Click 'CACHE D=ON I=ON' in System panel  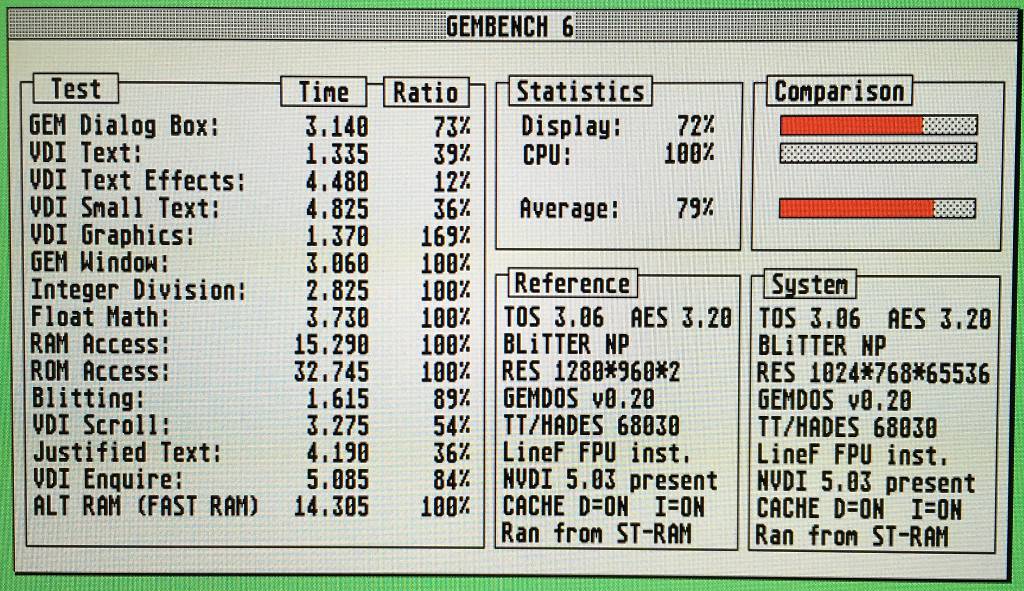[x=859, y=509]
